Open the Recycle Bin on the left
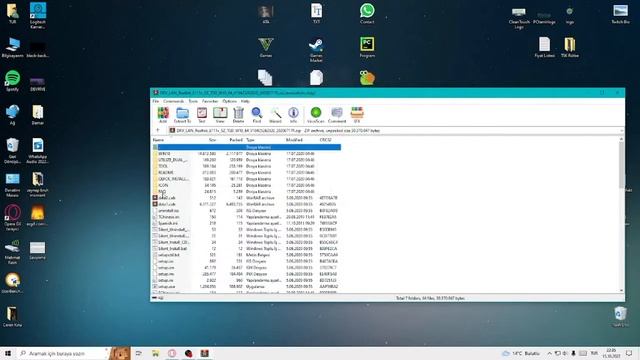This screenshot has width=640, height=360. [x=12, y=151]
